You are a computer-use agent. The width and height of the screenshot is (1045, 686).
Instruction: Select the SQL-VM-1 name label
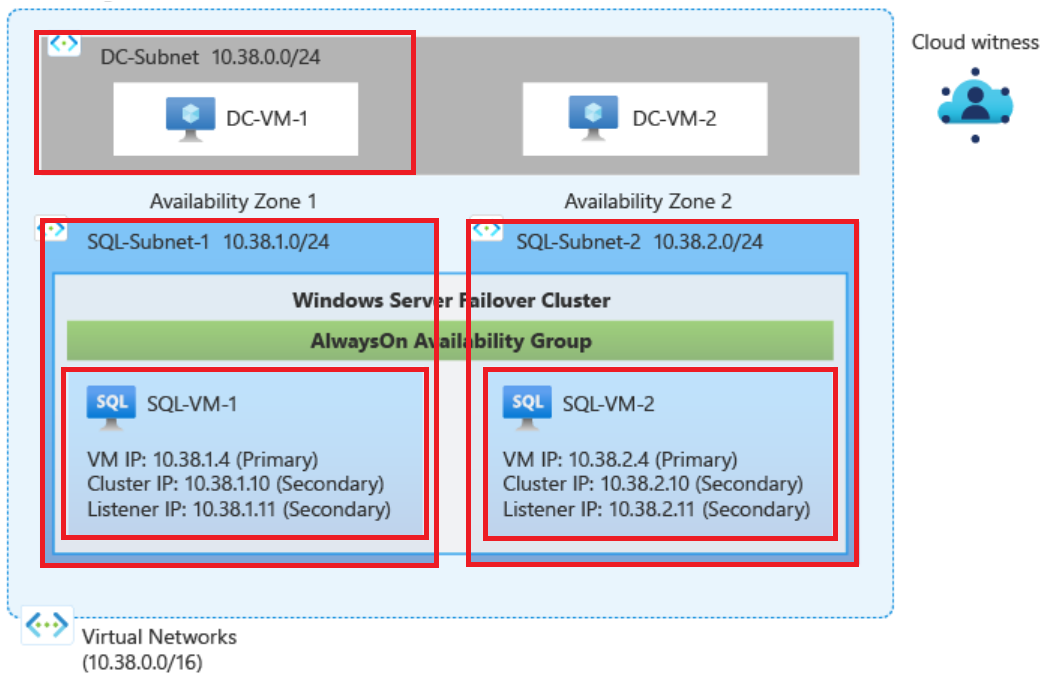coord(192,404)
